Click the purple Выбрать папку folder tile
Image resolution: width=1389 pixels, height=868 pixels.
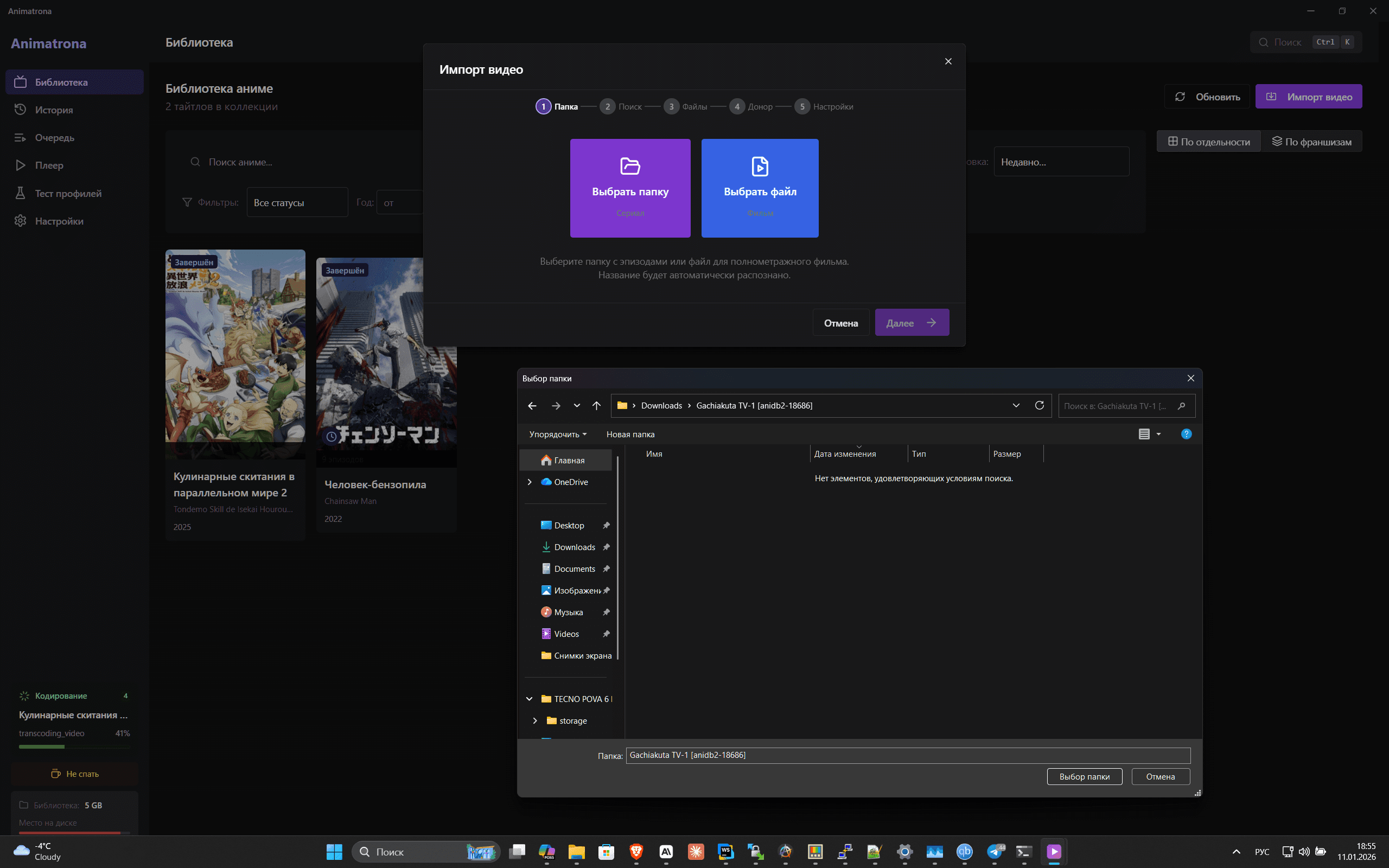coord(629,188)
